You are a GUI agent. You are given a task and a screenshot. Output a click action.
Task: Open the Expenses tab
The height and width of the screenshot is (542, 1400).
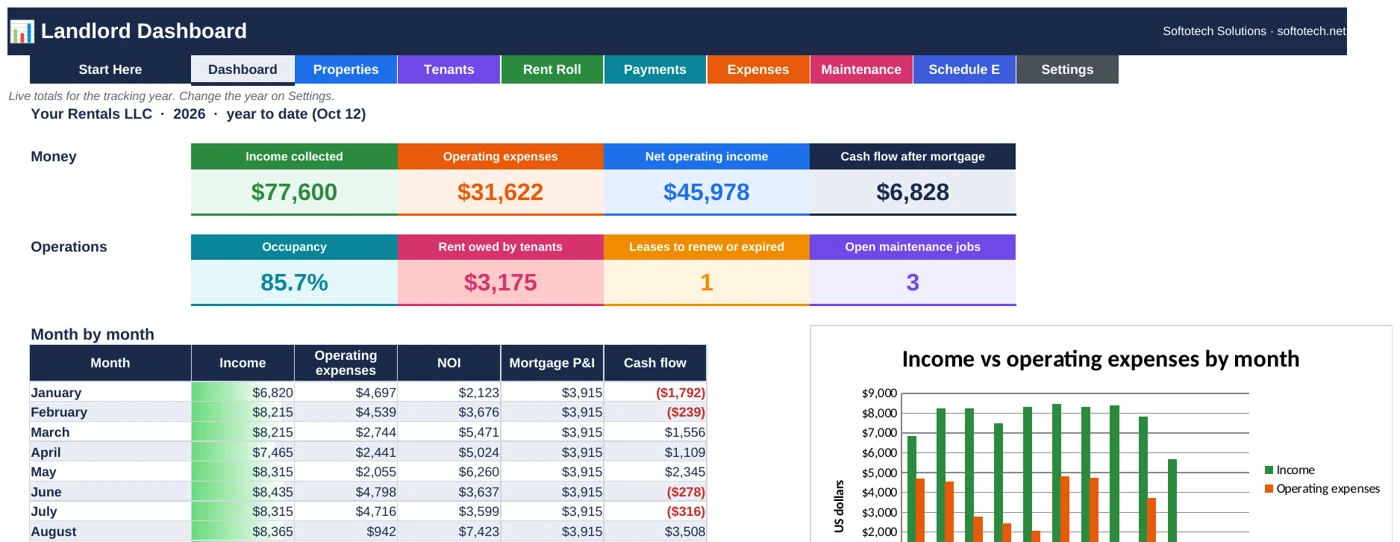758,69
